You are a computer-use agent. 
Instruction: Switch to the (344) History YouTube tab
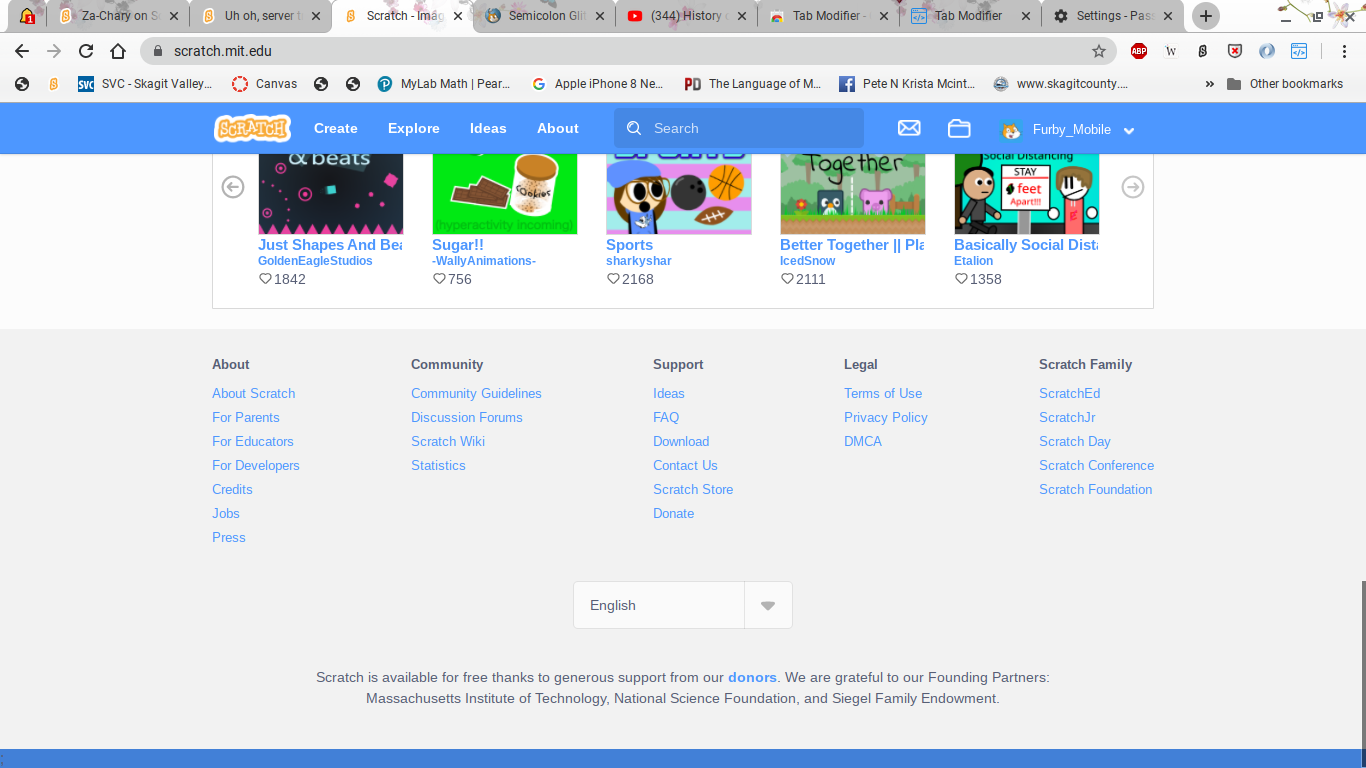click(x=686, y=16)
